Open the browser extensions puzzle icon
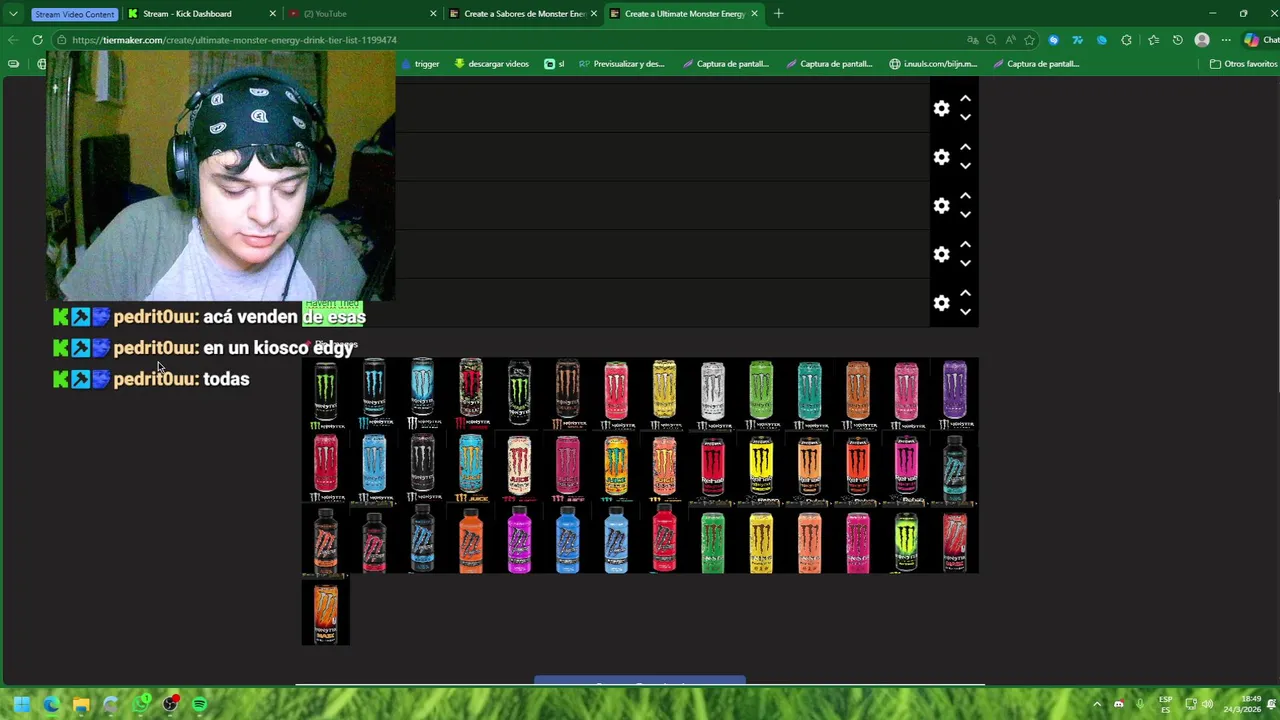The height and width of the screenshot is (720, 1280). coord(1127,40)
